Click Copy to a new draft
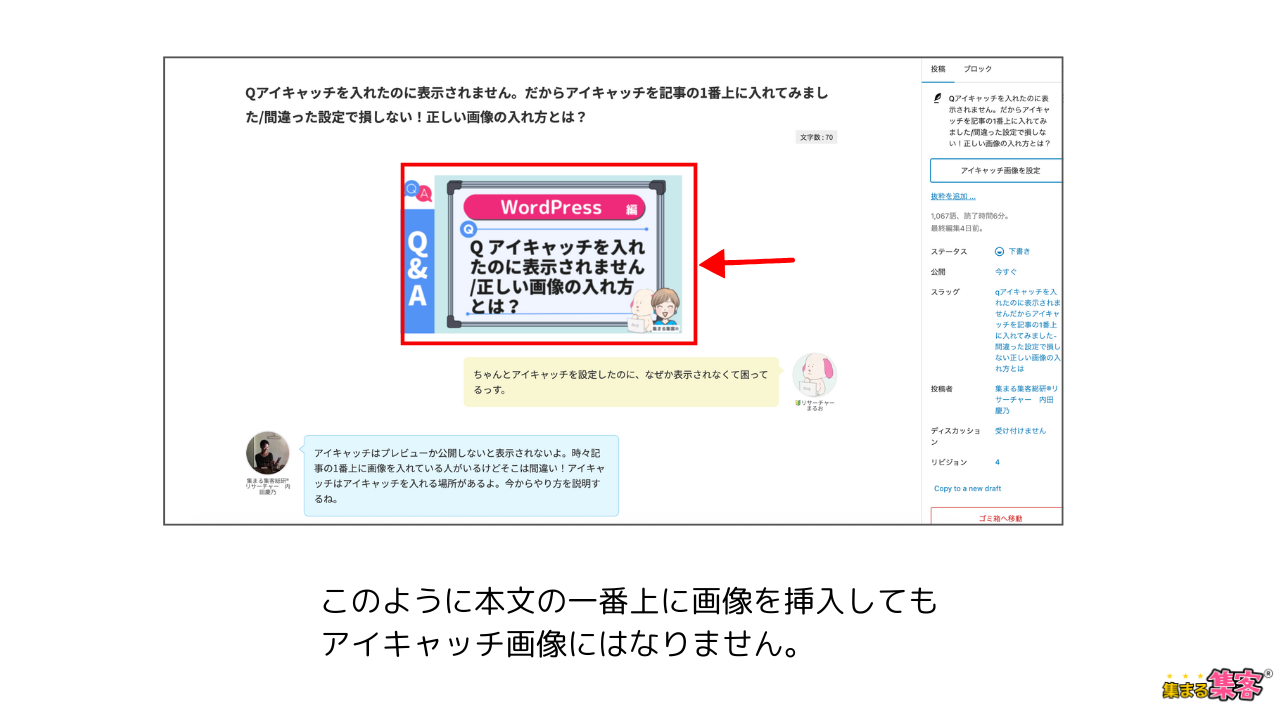Viewport: 1280px width, 720px height. point(967,488)
